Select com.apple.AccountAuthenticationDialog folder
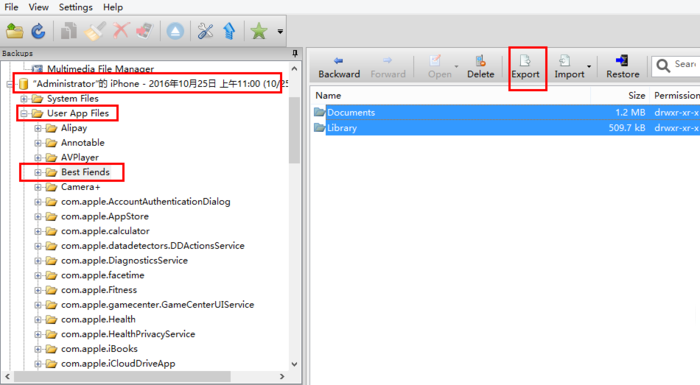This screenshot has height=385, width=700. [146, 201]
